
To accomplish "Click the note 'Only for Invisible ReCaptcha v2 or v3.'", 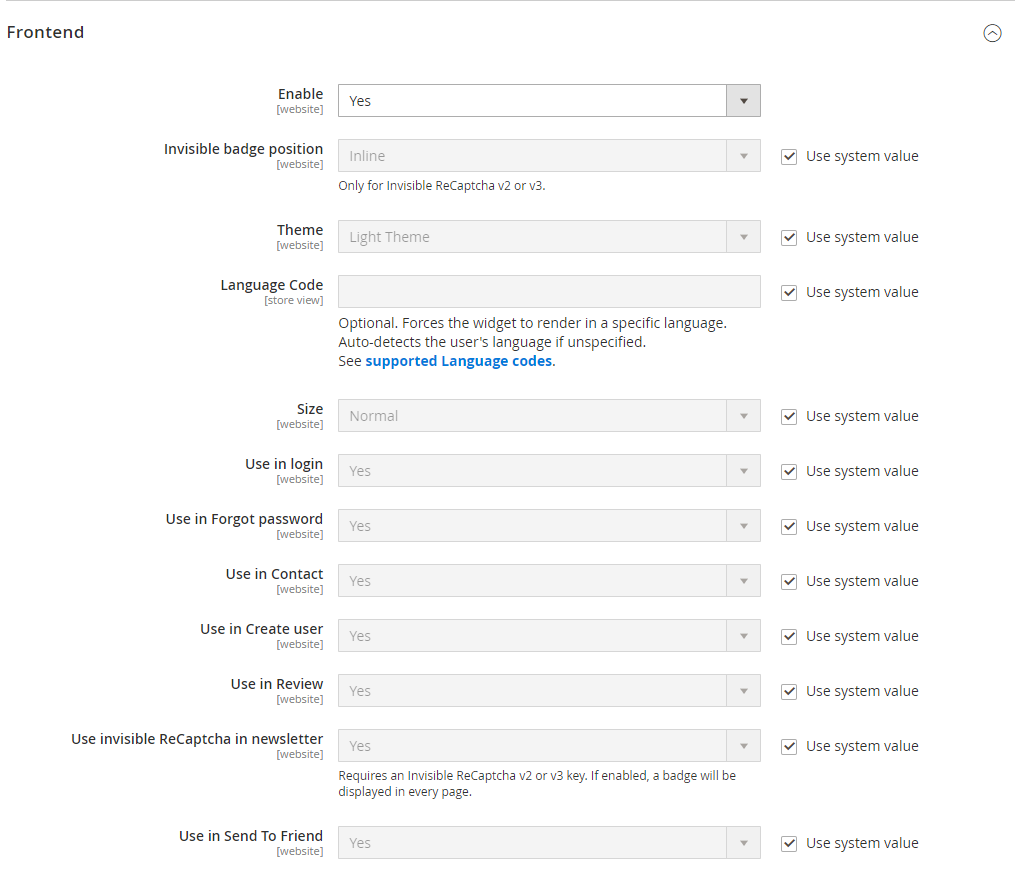I will (x=442, y=186).
